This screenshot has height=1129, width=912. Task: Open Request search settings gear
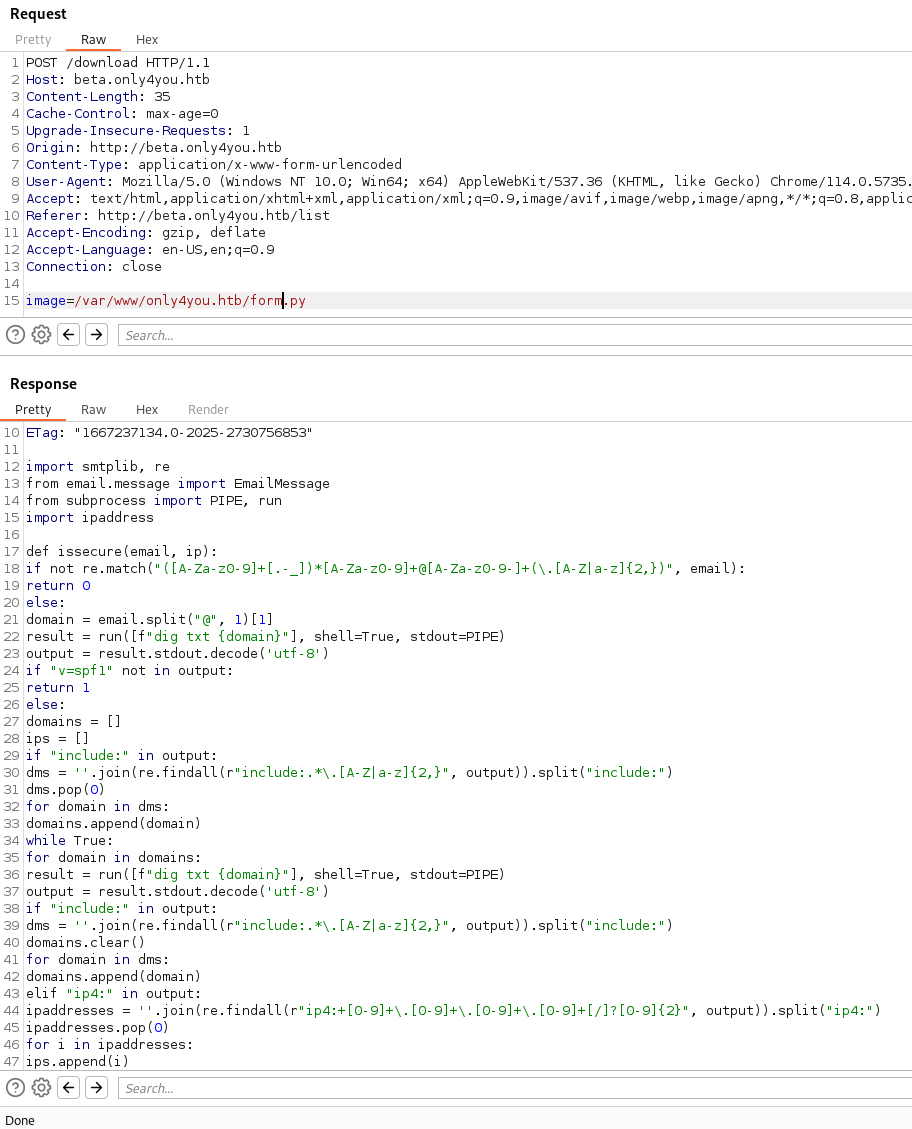click(41, 335)
